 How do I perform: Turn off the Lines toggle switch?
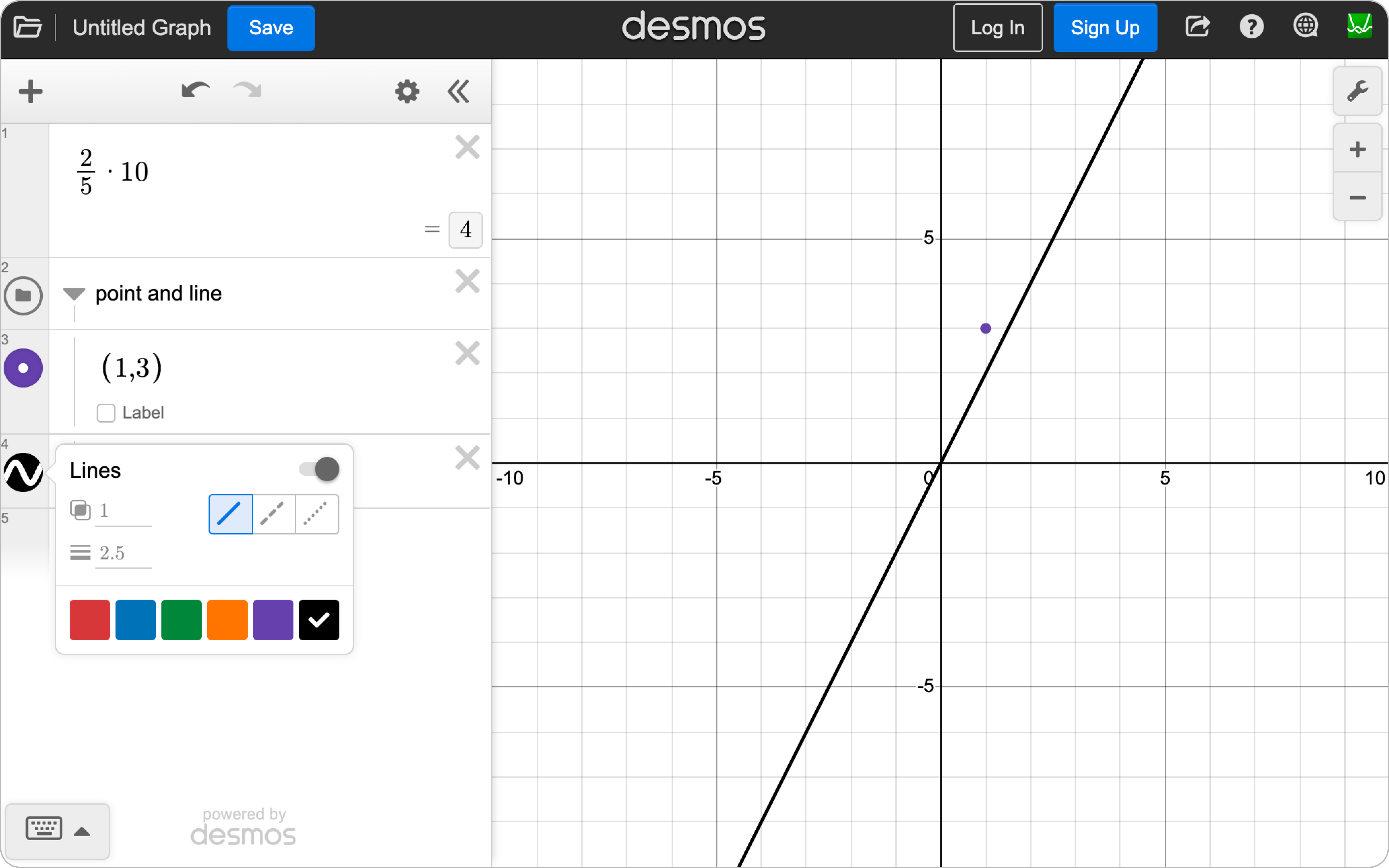[x=319, y=469]
